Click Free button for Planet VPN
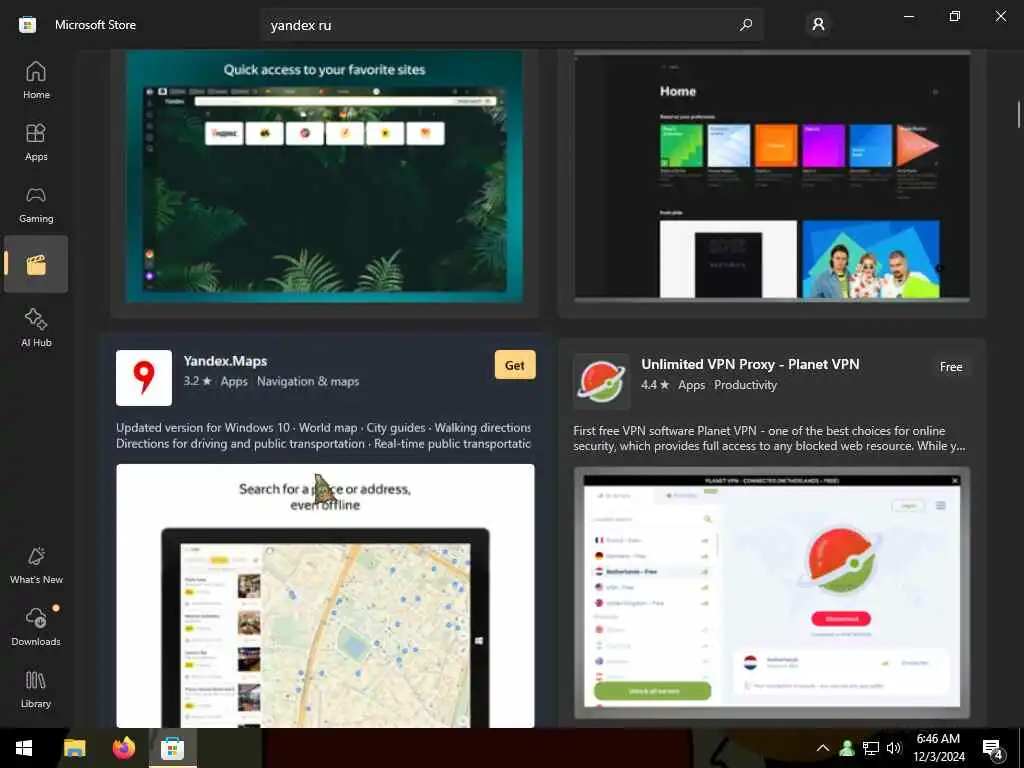This screenshot has width=1024, height=768. coord(950,367)
